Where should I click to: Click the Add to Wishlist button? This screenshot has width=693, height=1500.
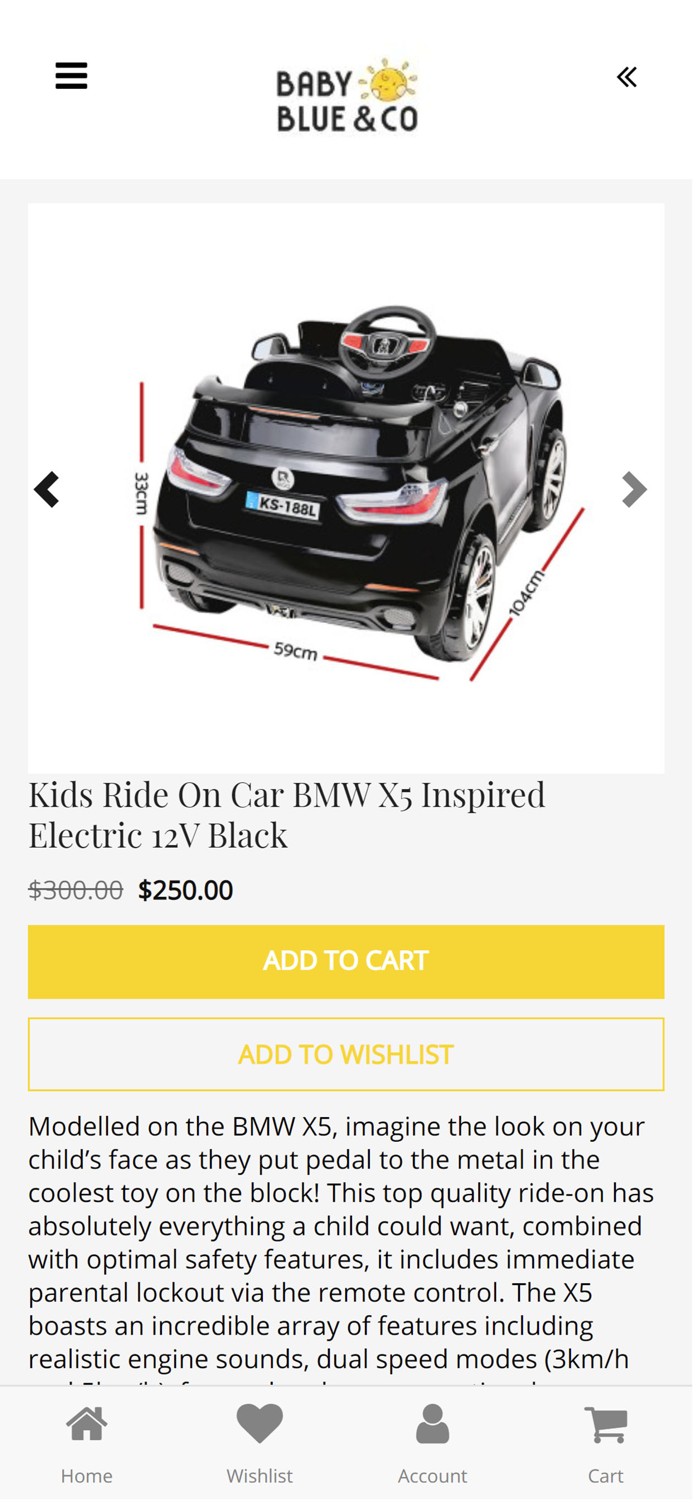(346, 1055)
